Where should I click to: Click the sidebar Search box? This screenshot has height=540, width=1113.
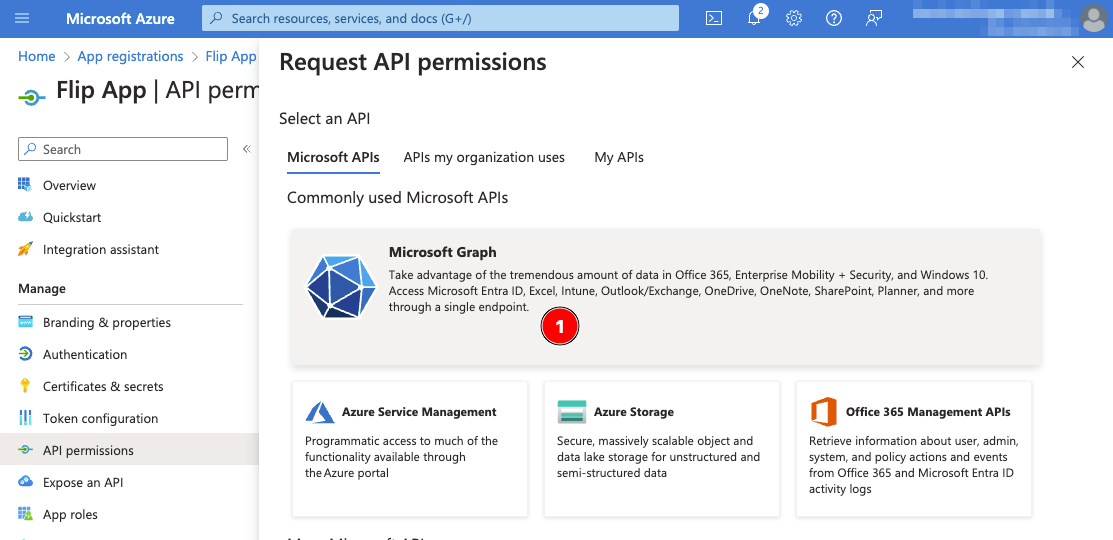pyautogui.click(x=123, y=149)
